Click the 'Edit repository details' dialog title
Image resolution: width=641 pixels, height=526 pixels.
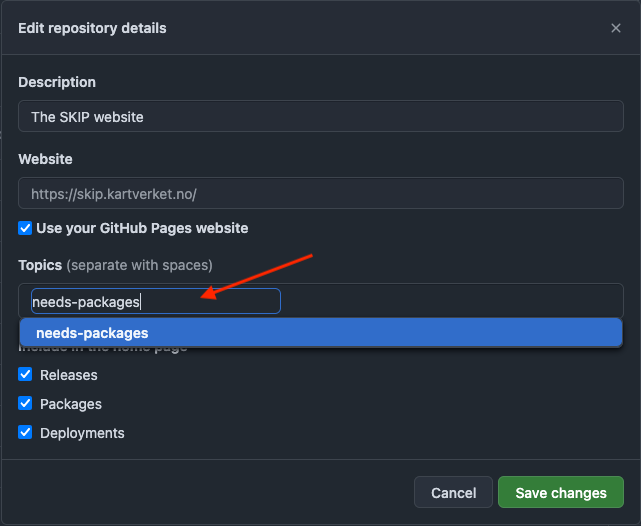click(92, 28)
